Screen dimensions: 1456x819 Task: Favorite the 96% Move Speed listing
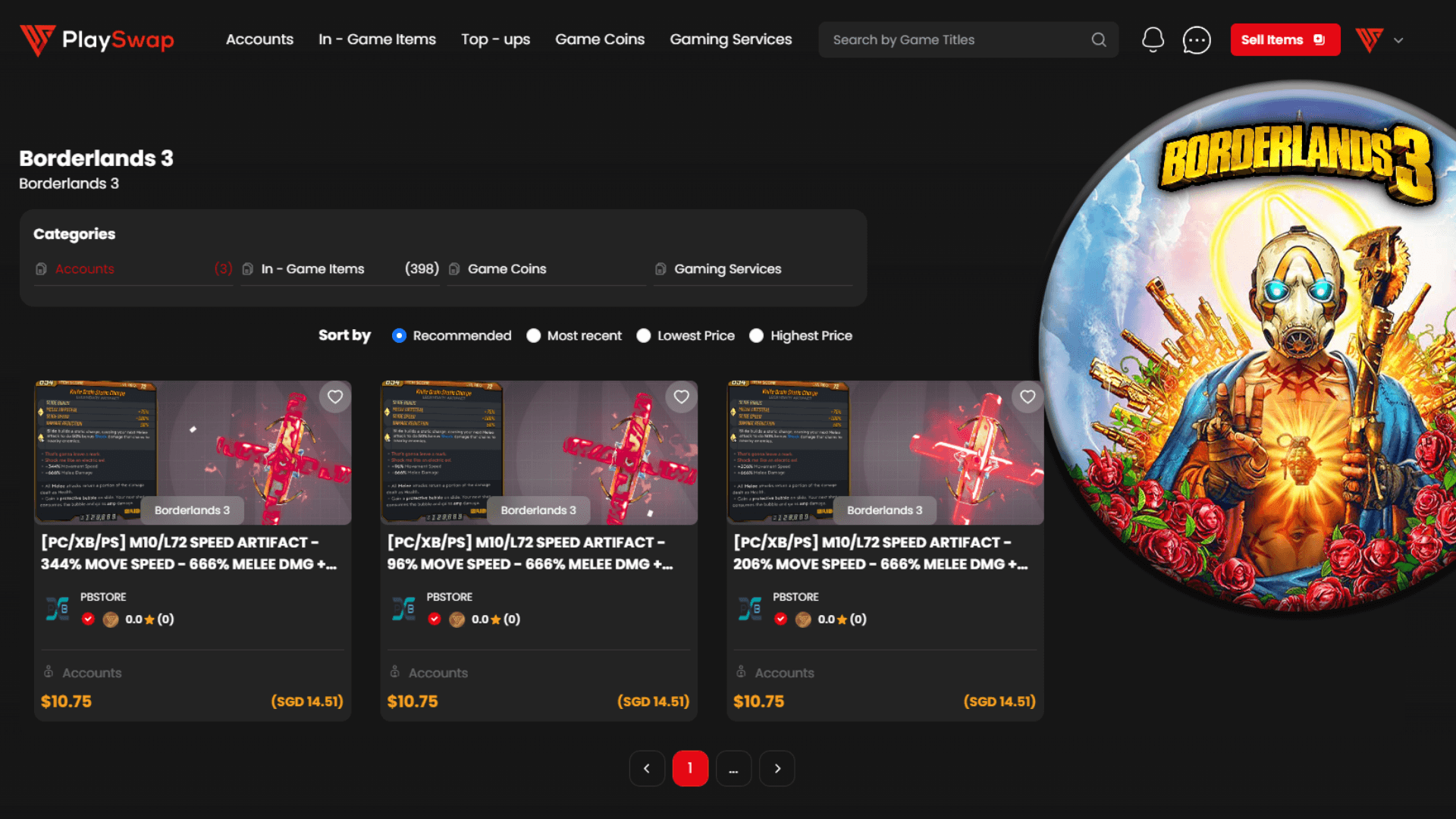[x=682, y=397]
